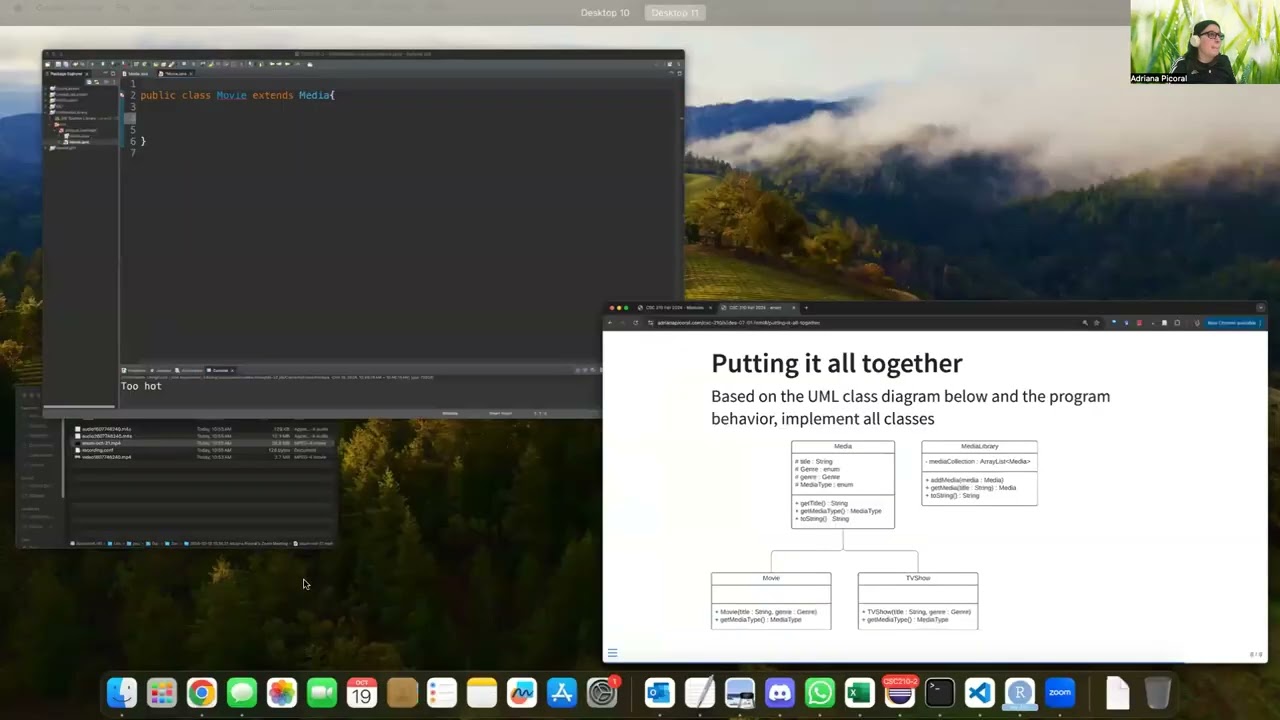Screen dimensions: 1280x720
Task: Launch Google Chrome from the dock
Action: (202, 692)
